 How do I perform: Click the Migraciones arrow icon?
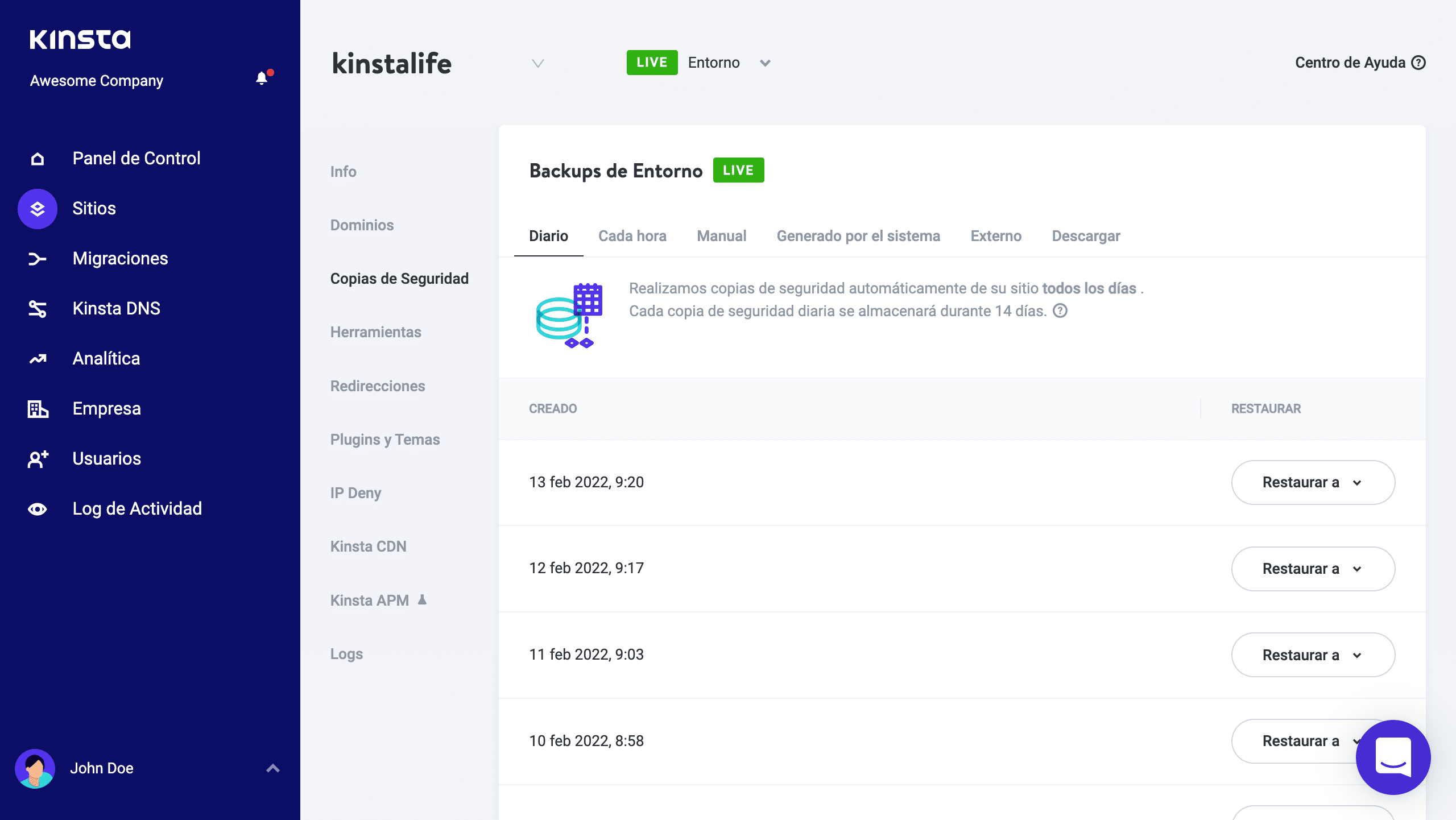[x=38, y=259]
